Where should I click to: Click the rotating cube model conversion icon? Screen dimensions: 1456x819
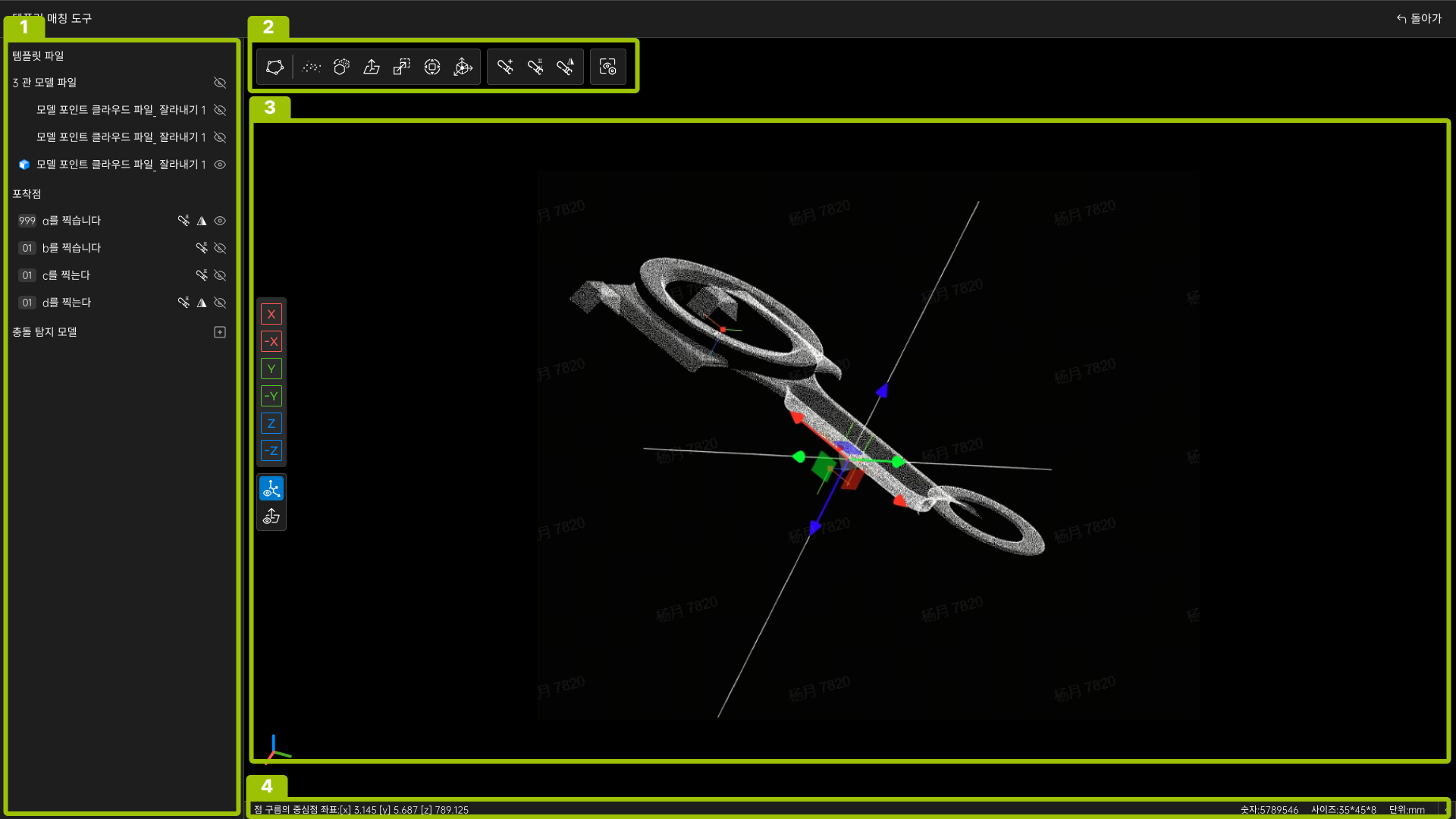(342, 67)
